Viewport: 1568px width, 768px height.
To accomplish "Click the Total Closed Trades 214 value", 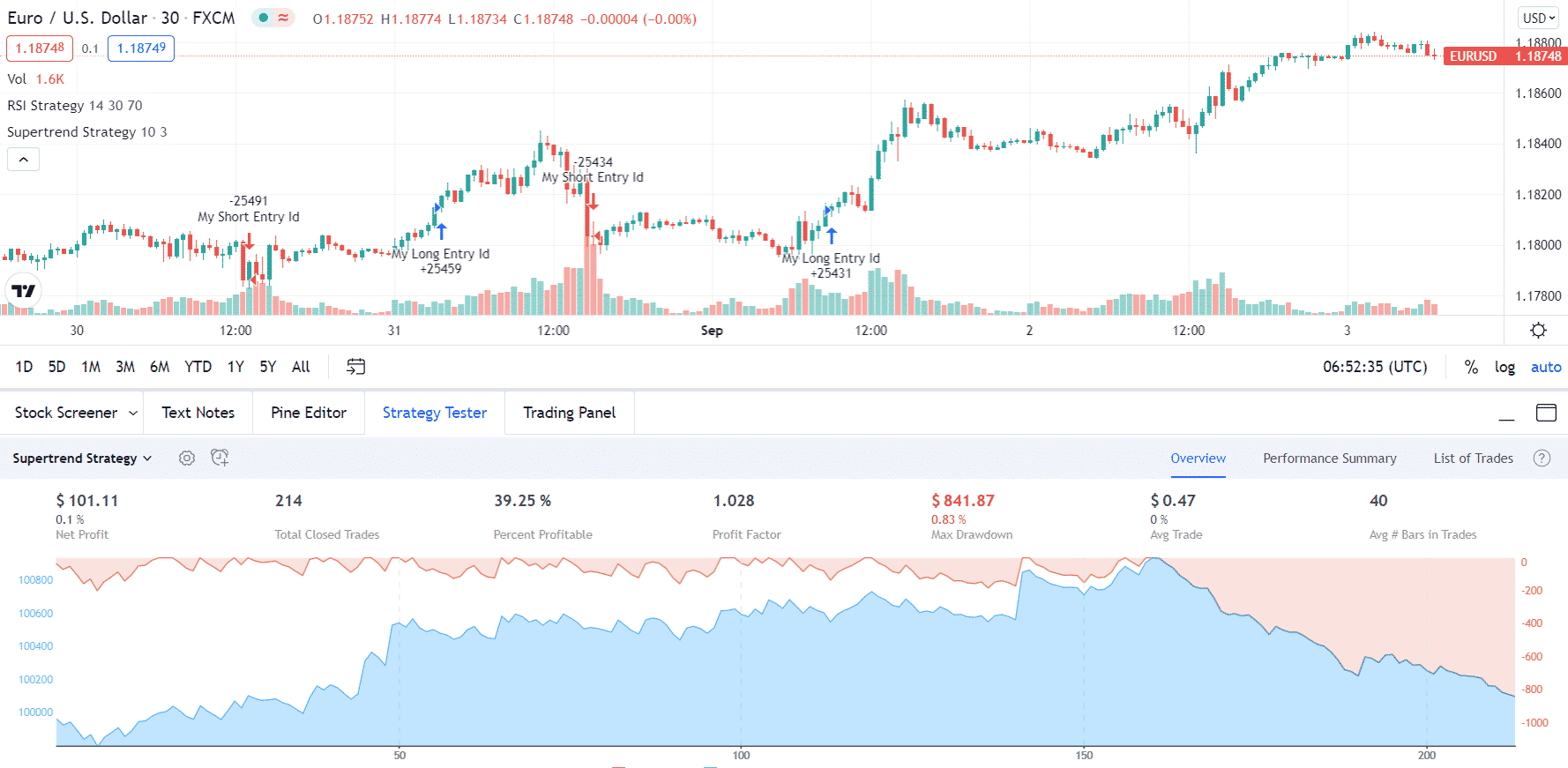I will 288,501.
